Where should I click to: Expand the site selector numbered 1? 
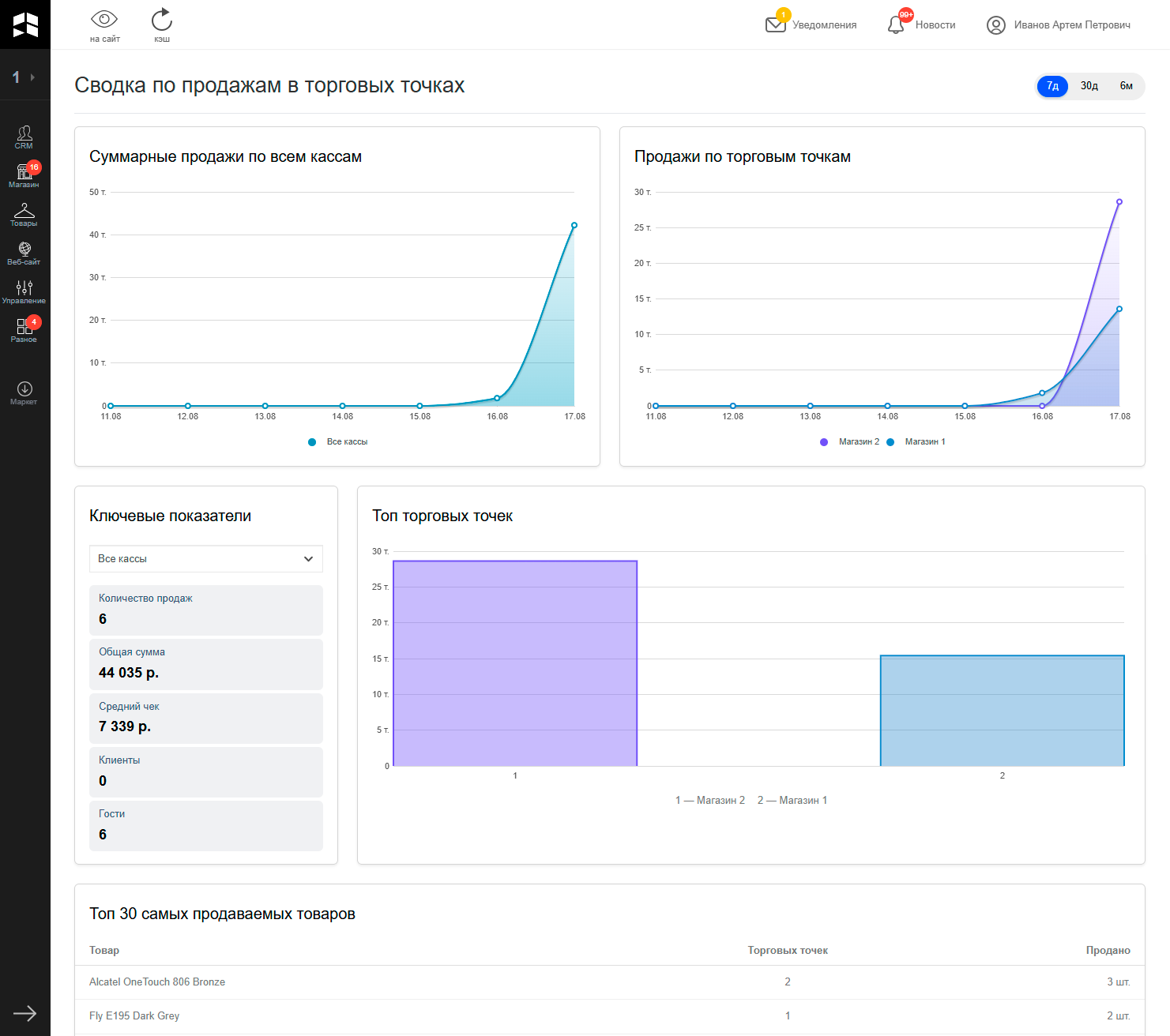pos(24,77)
